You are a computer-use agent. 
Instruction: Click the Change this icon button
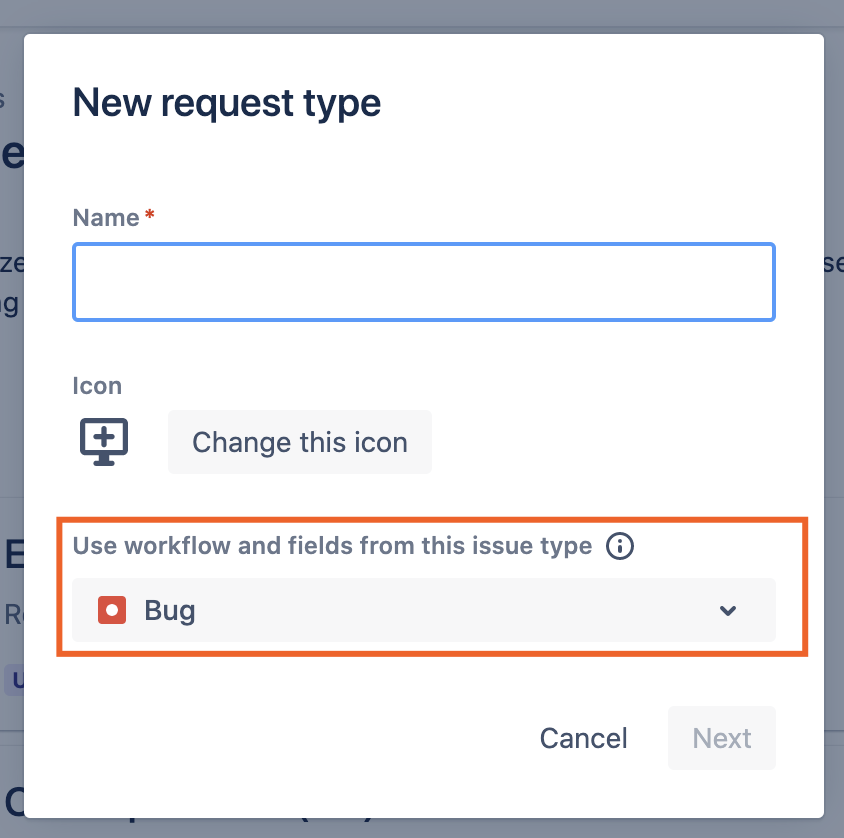pyautogui.click(x=300, y=442)
